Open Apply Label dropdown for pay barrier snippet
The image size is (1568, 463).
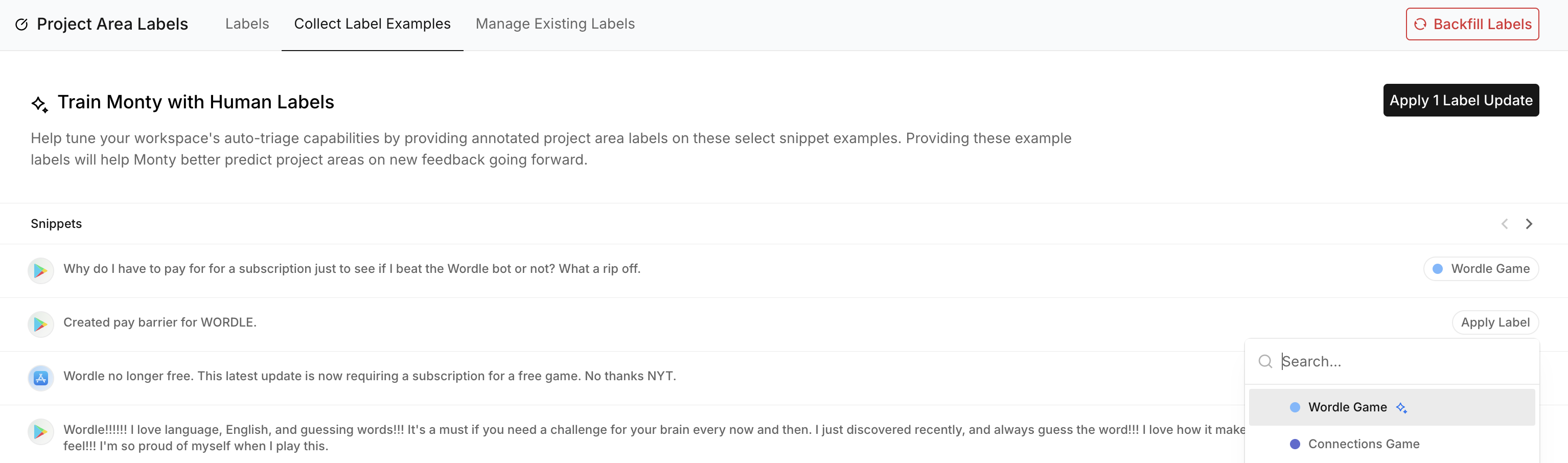coord(1495,322)
